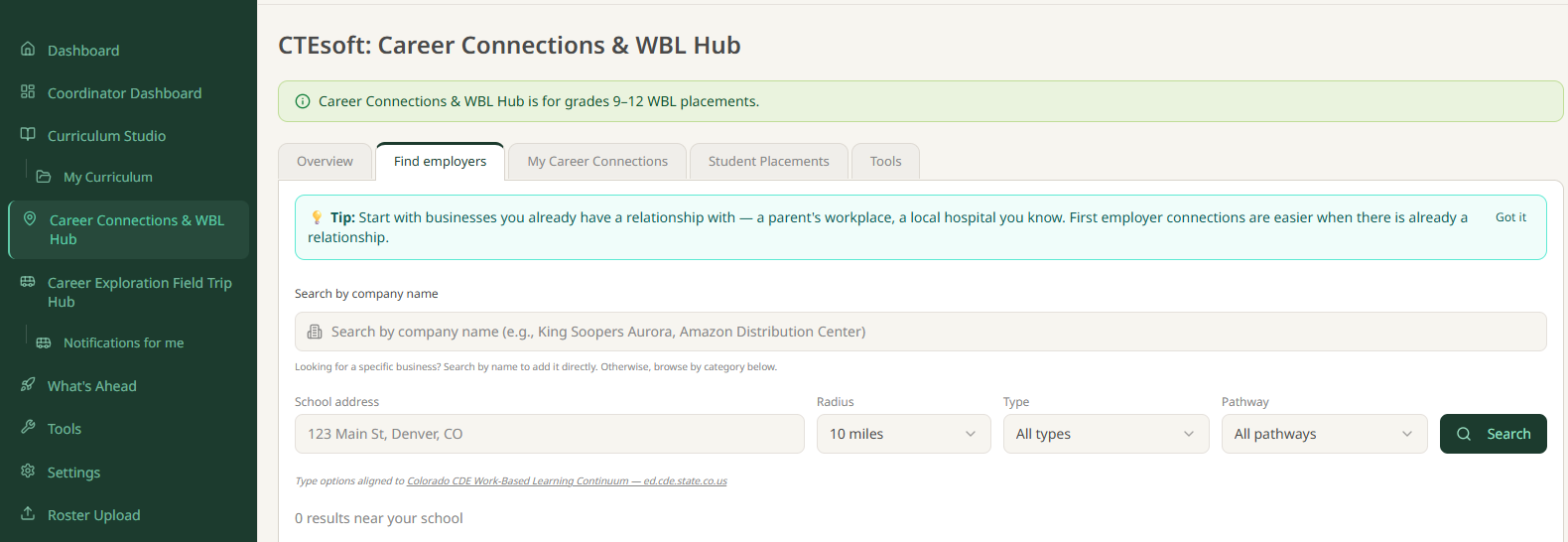This screenshot has width=1568, height=542.
Task: Click the My Curriculum folder icon
Action: (44, 177)
